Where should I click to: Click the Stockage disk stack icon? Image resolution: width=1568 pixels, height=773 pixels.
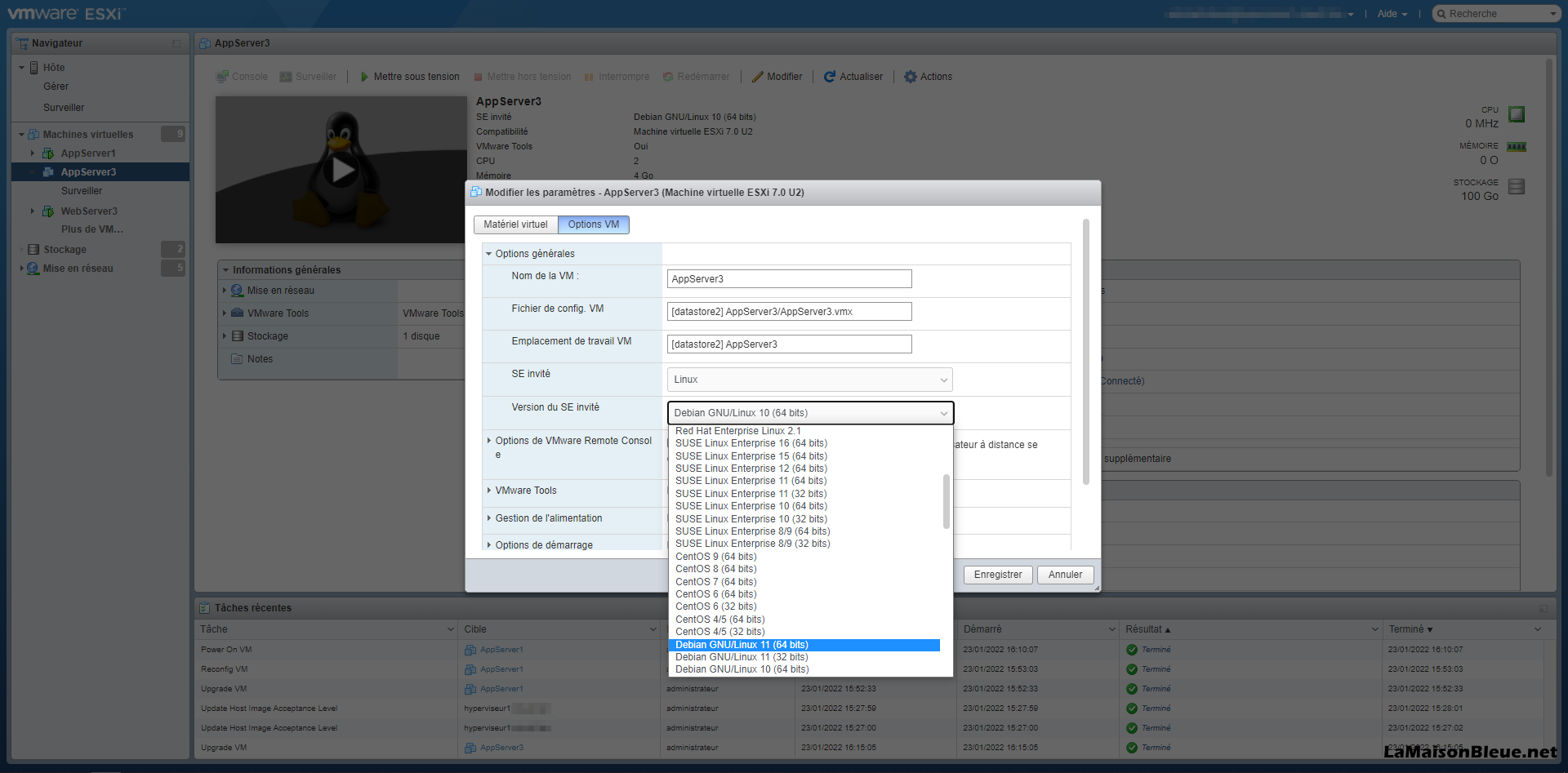point(1517,186)
